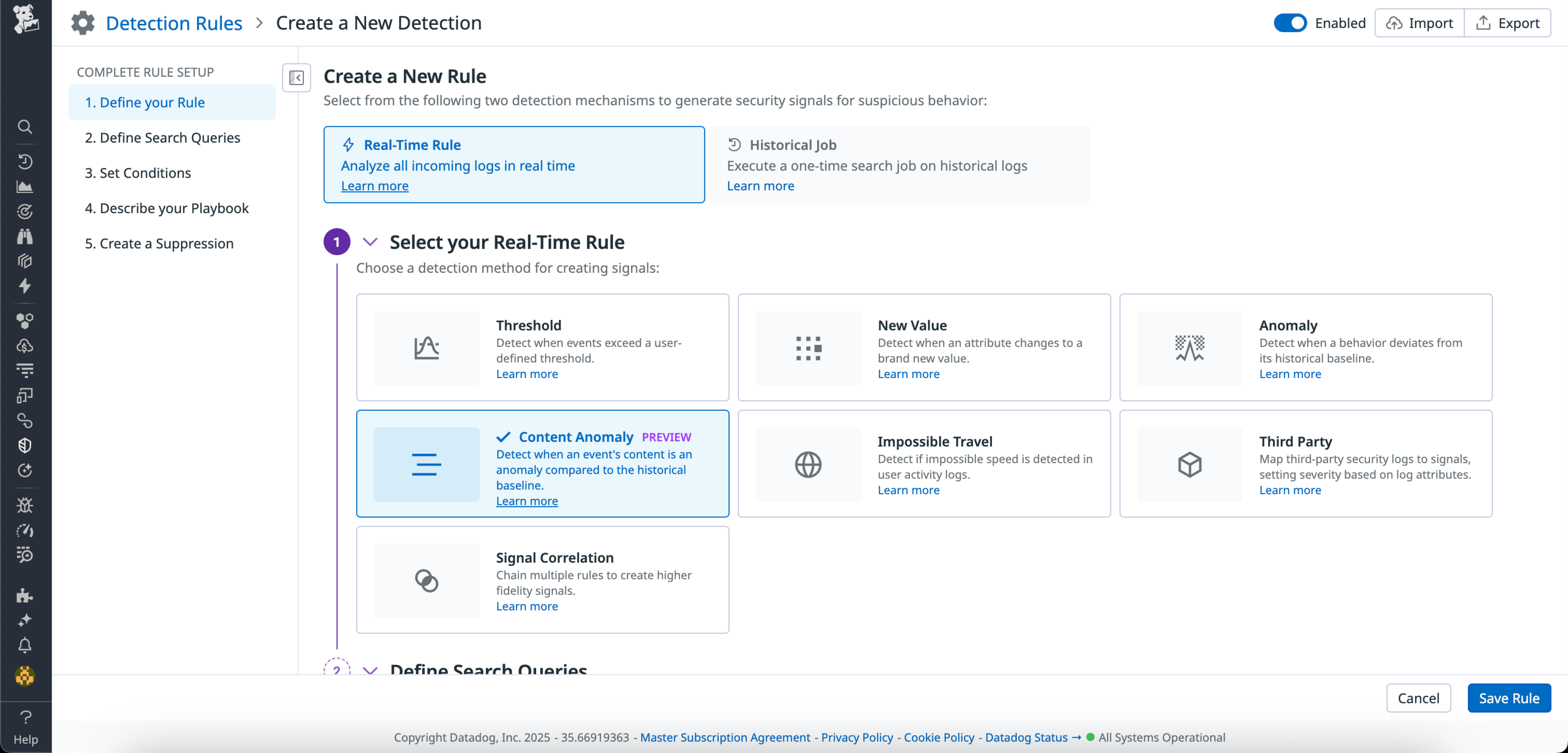Navigate to step 3. Set Conditions
Viewport: 1568px width, 753px height.
[x=138, y=173]
